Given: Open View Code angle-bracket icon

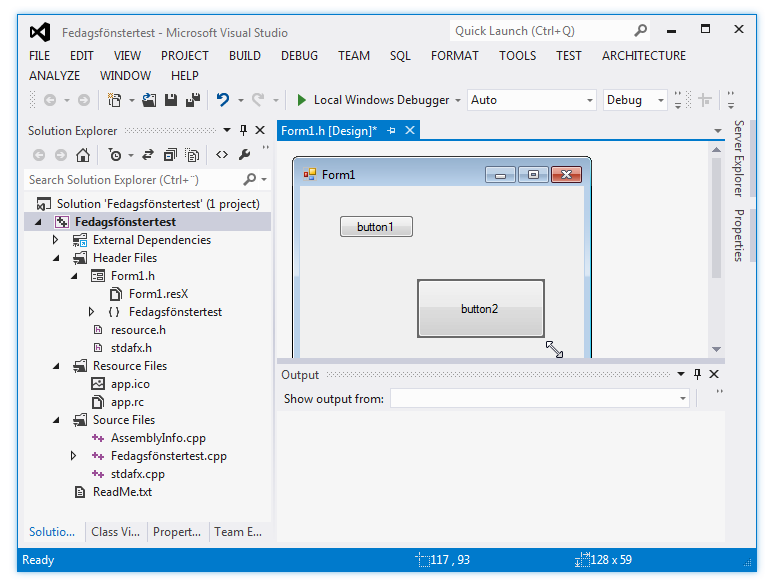Looking at the screenshot, I should point(222,155).
